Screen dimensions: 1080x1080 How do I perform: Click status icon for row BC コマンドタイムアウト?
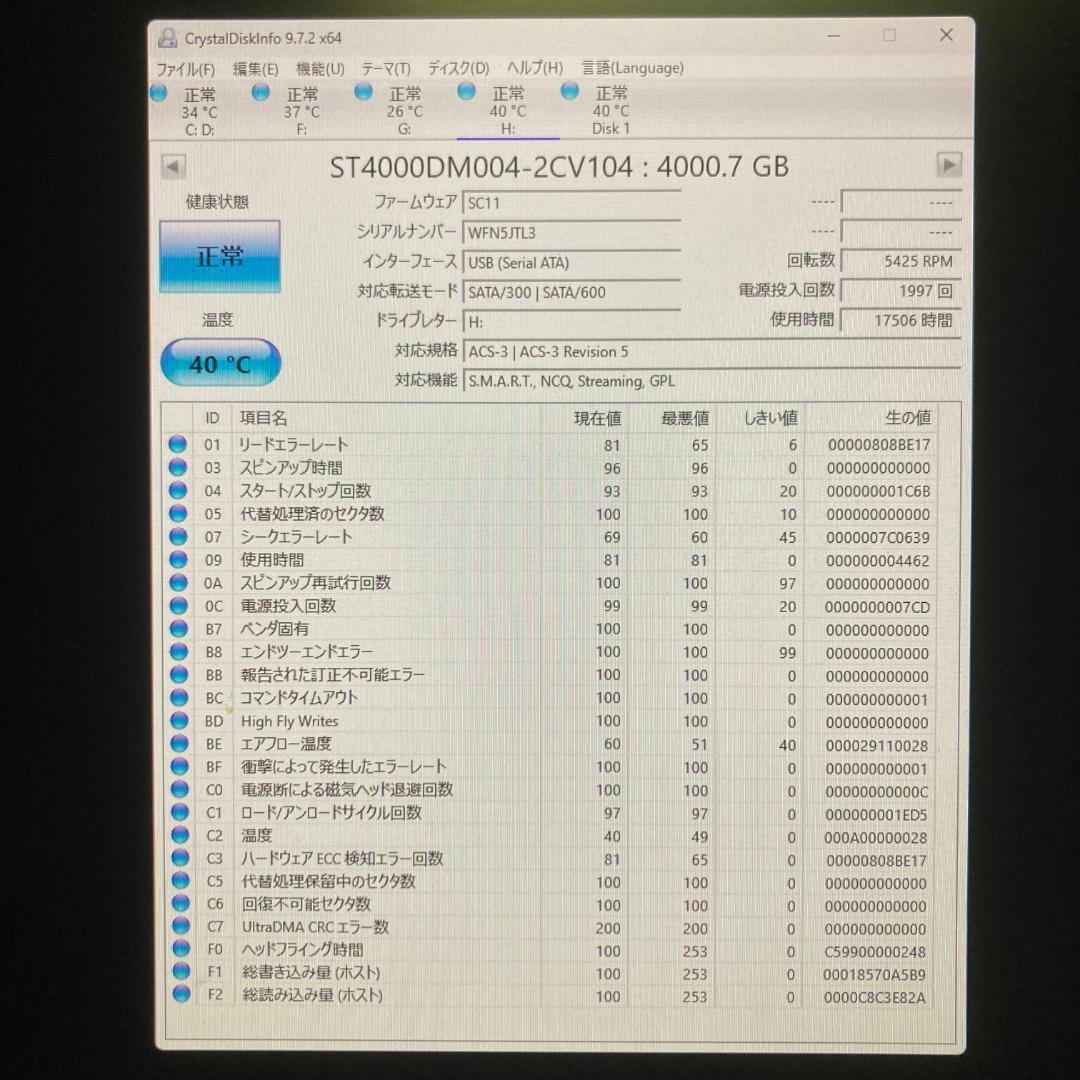[179, 697]
